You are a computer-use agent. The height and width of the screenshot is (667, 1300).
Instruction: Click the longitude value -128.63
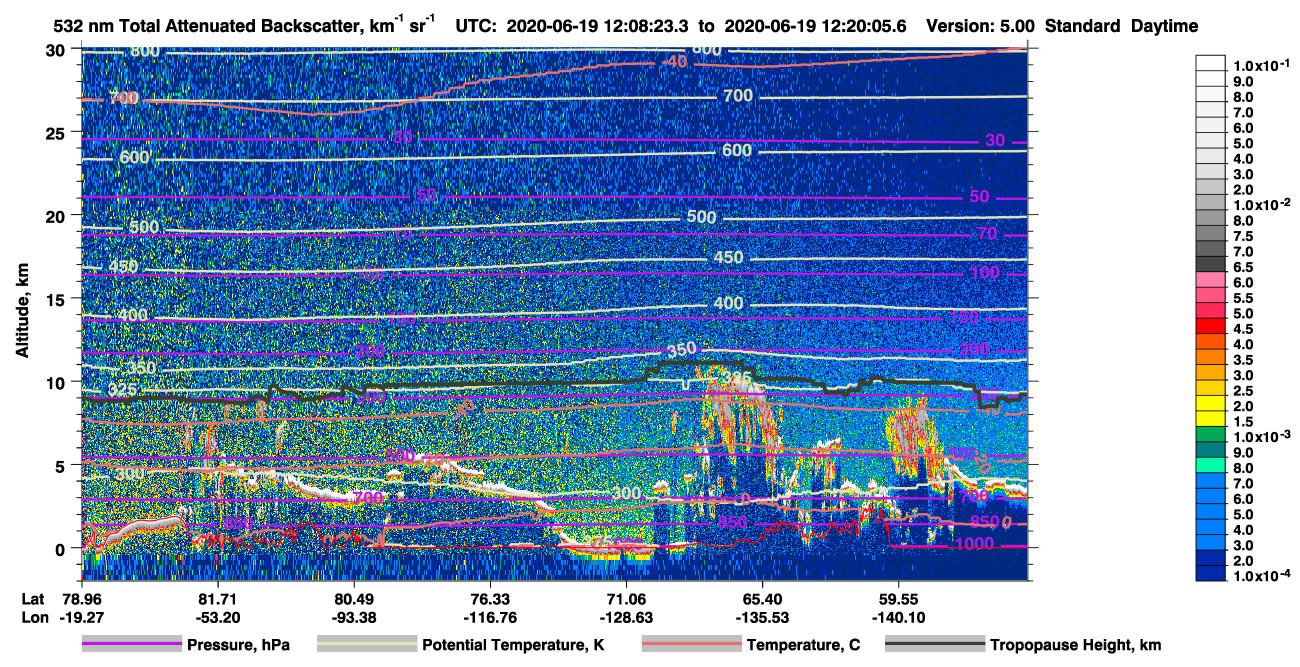click(626, 616)
